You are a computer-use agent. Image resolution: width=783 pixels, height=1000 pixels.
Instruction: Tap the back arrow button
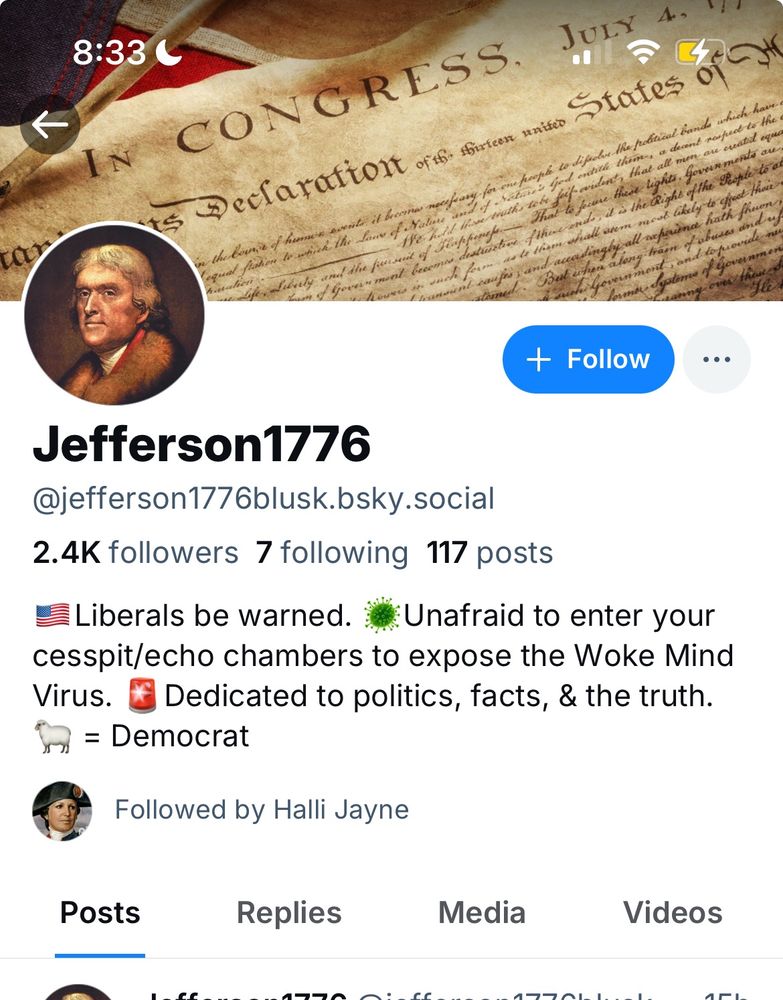point(50,124)
